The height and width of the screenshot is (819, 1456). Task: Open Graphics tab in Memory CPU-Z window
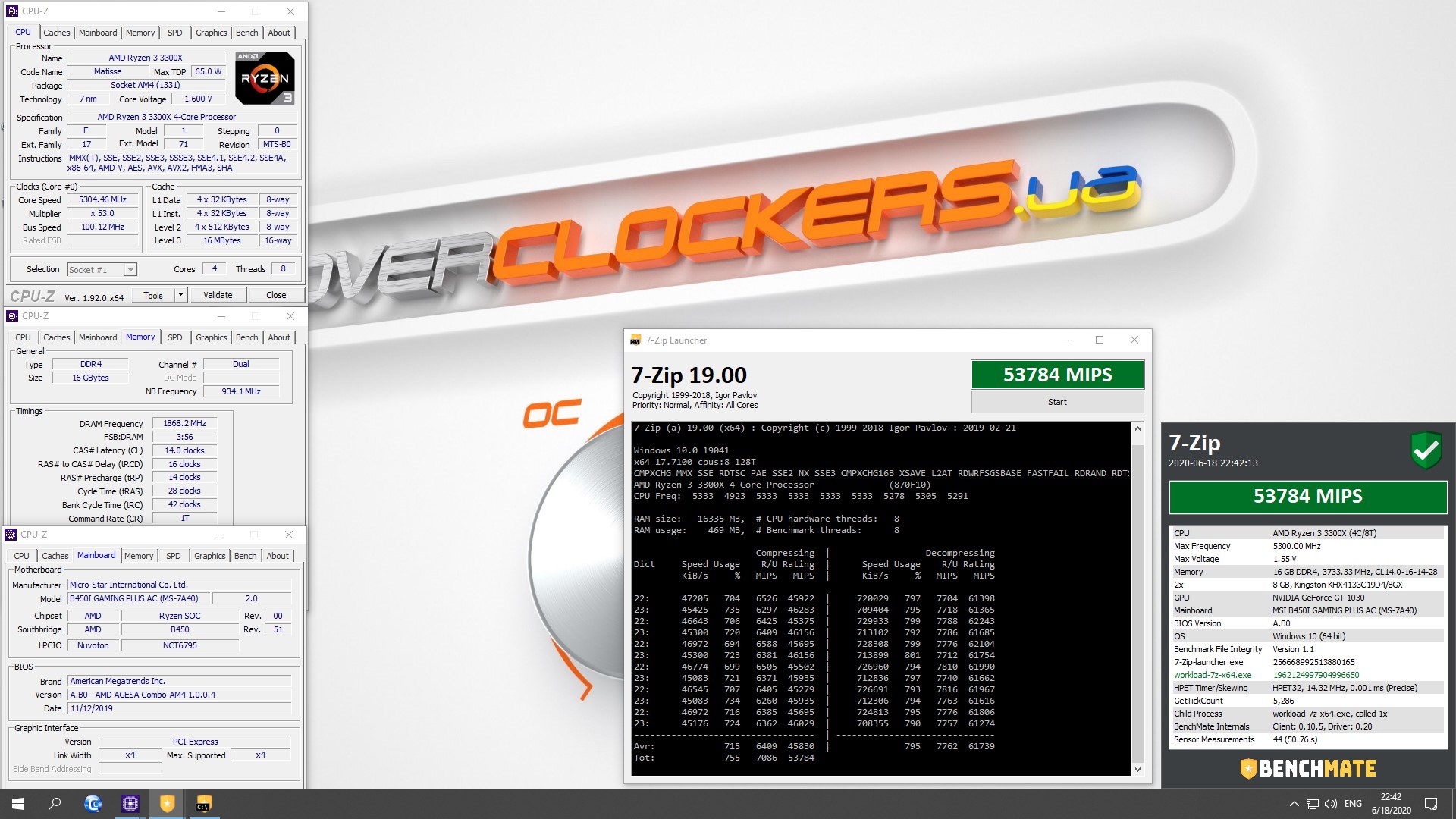pos(211,337)
